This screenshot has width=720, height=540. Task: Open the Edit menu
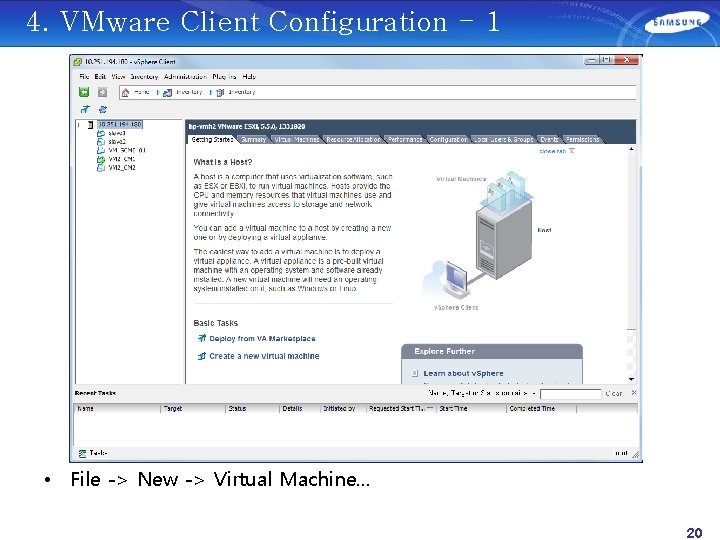pos(100,77)
